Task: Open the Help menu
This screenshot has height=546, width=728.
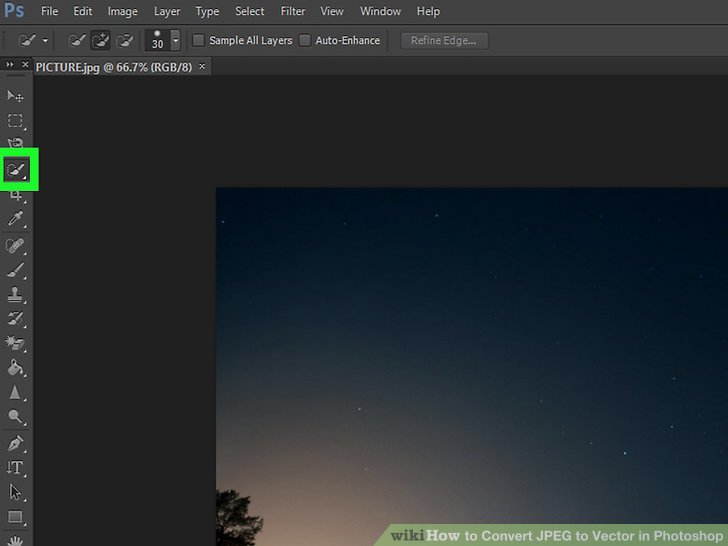Action: (428, 11)
